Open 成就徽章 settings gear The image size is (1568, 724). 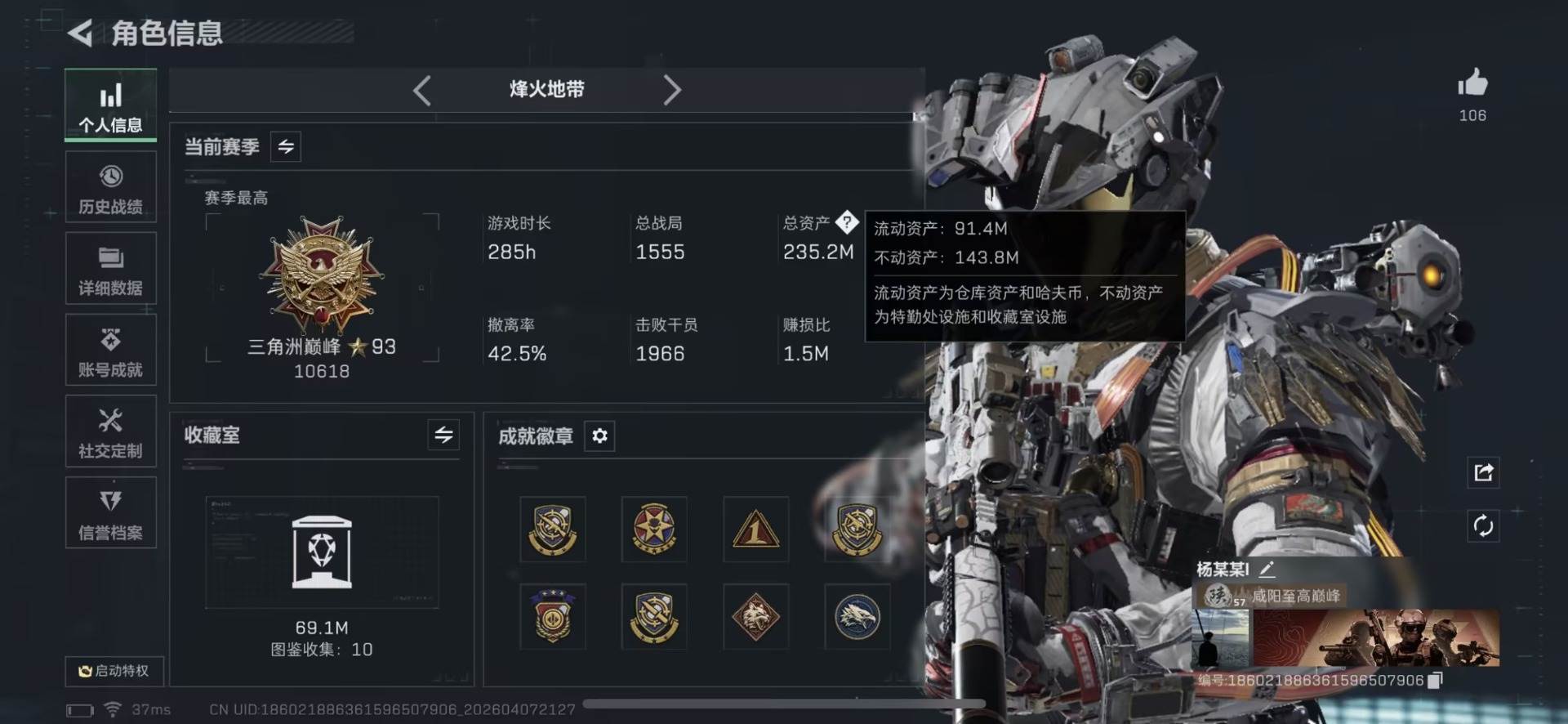coord(599,436)
